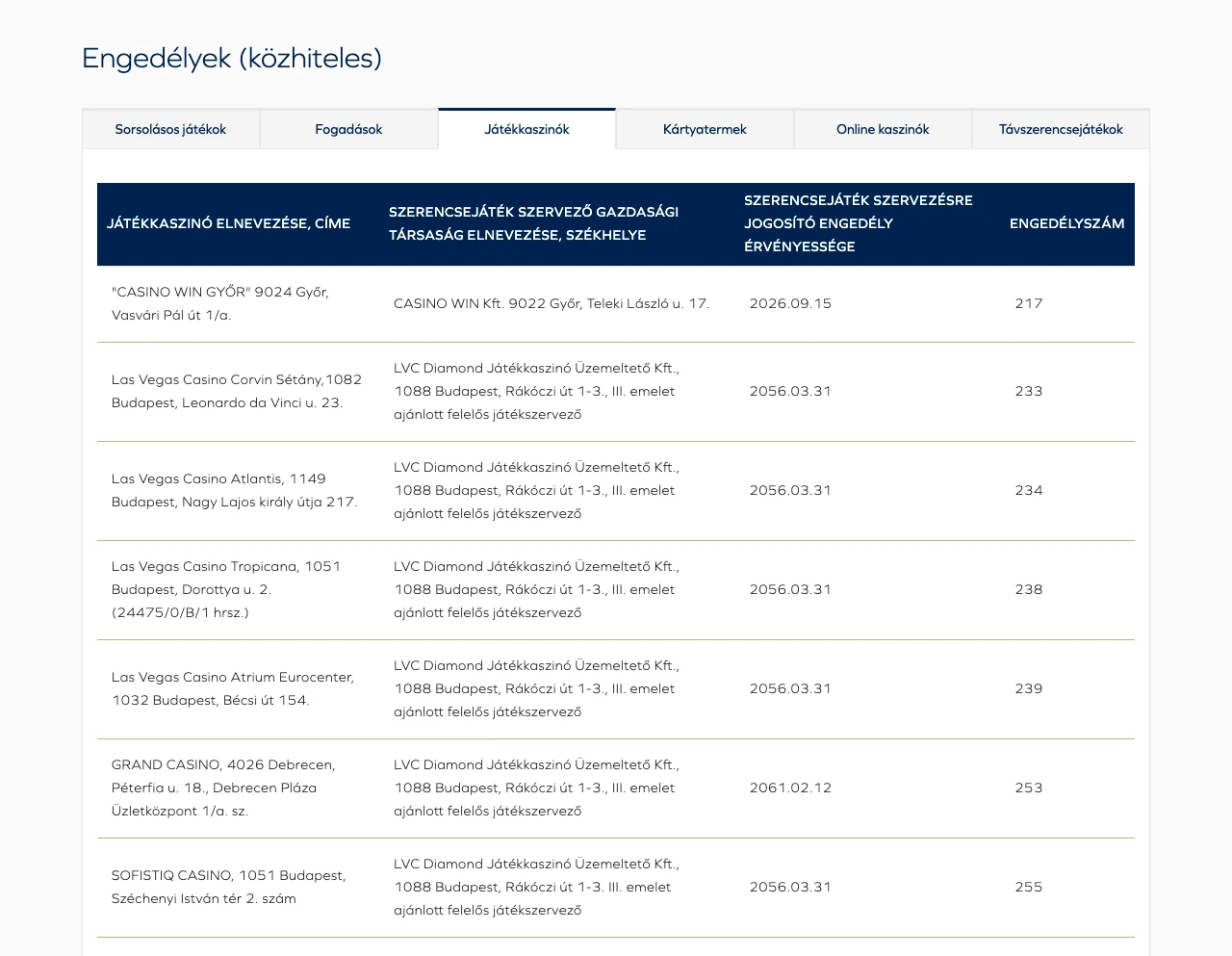This screenshot has height=956, width=1232.
Task: Select the Játékkaszinók tab
Action: [526, 129]
